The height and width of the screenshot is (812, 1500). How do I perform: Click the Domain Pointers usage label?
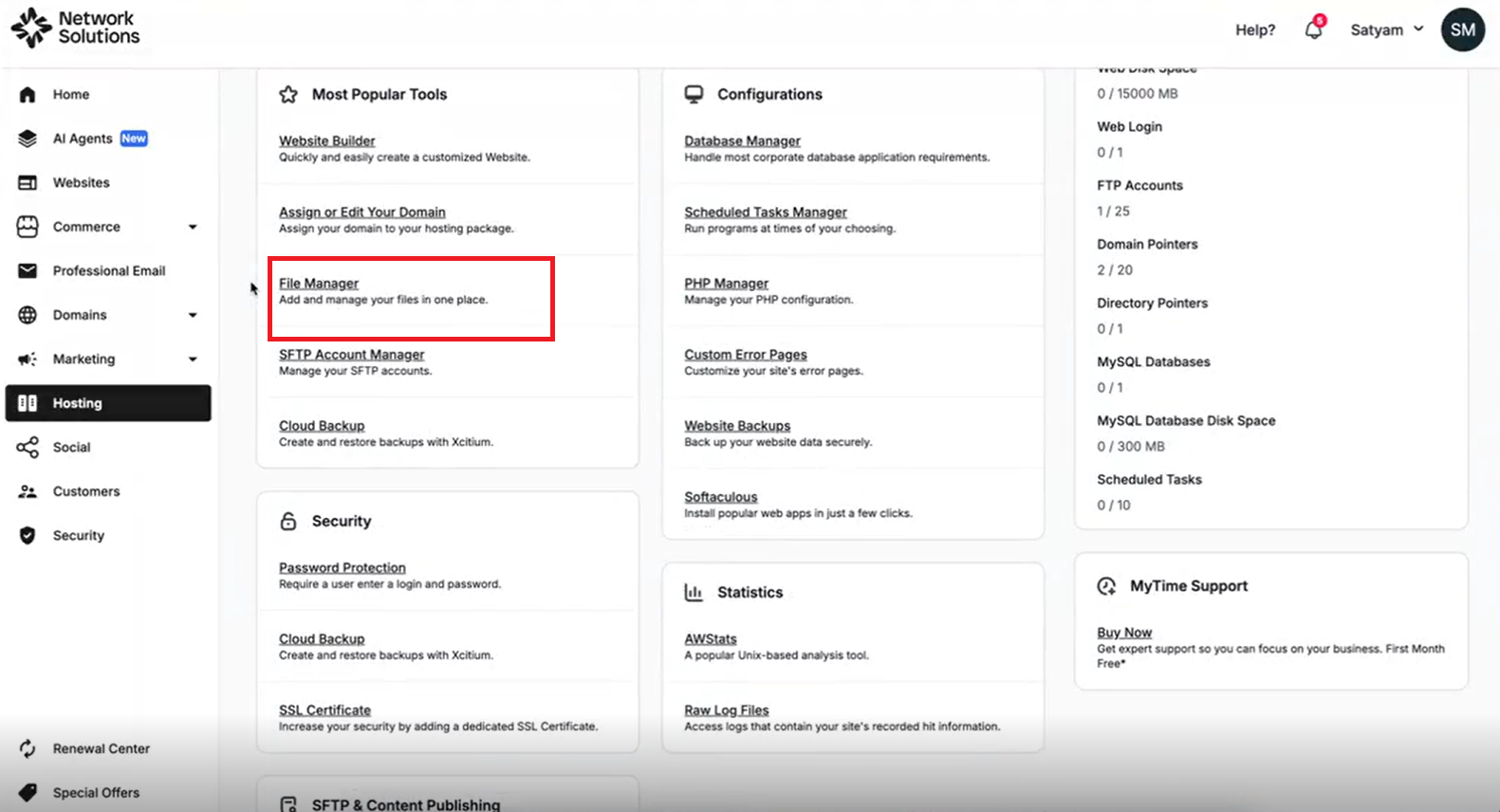point(1147,244)
